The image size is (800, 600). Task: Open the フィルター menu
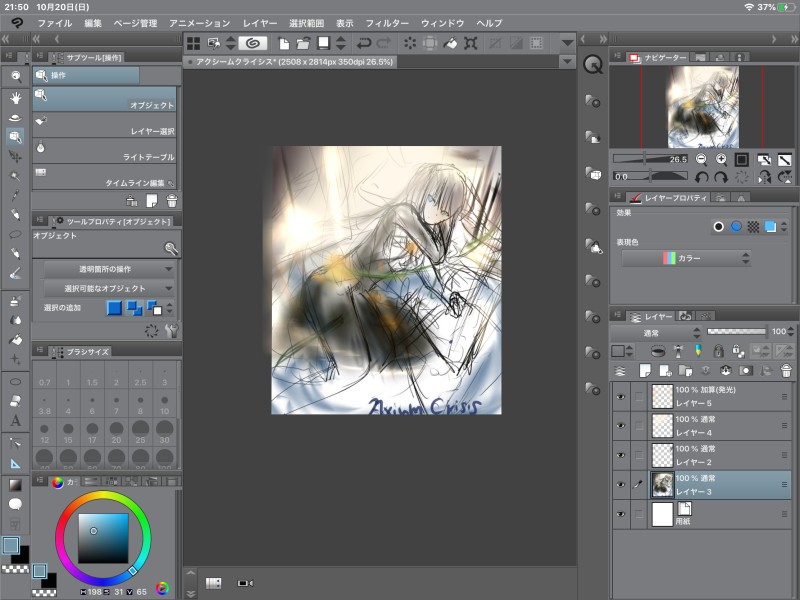point(387,22)
